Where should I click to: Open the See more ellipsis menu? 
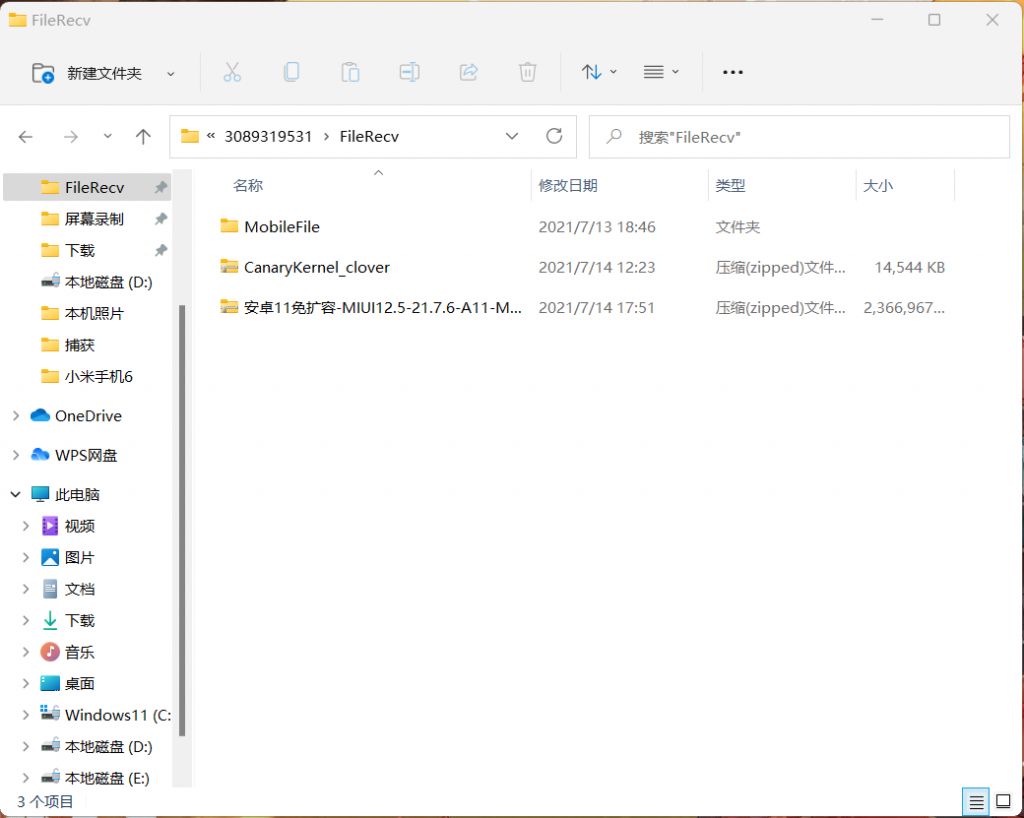click(733, 72)
